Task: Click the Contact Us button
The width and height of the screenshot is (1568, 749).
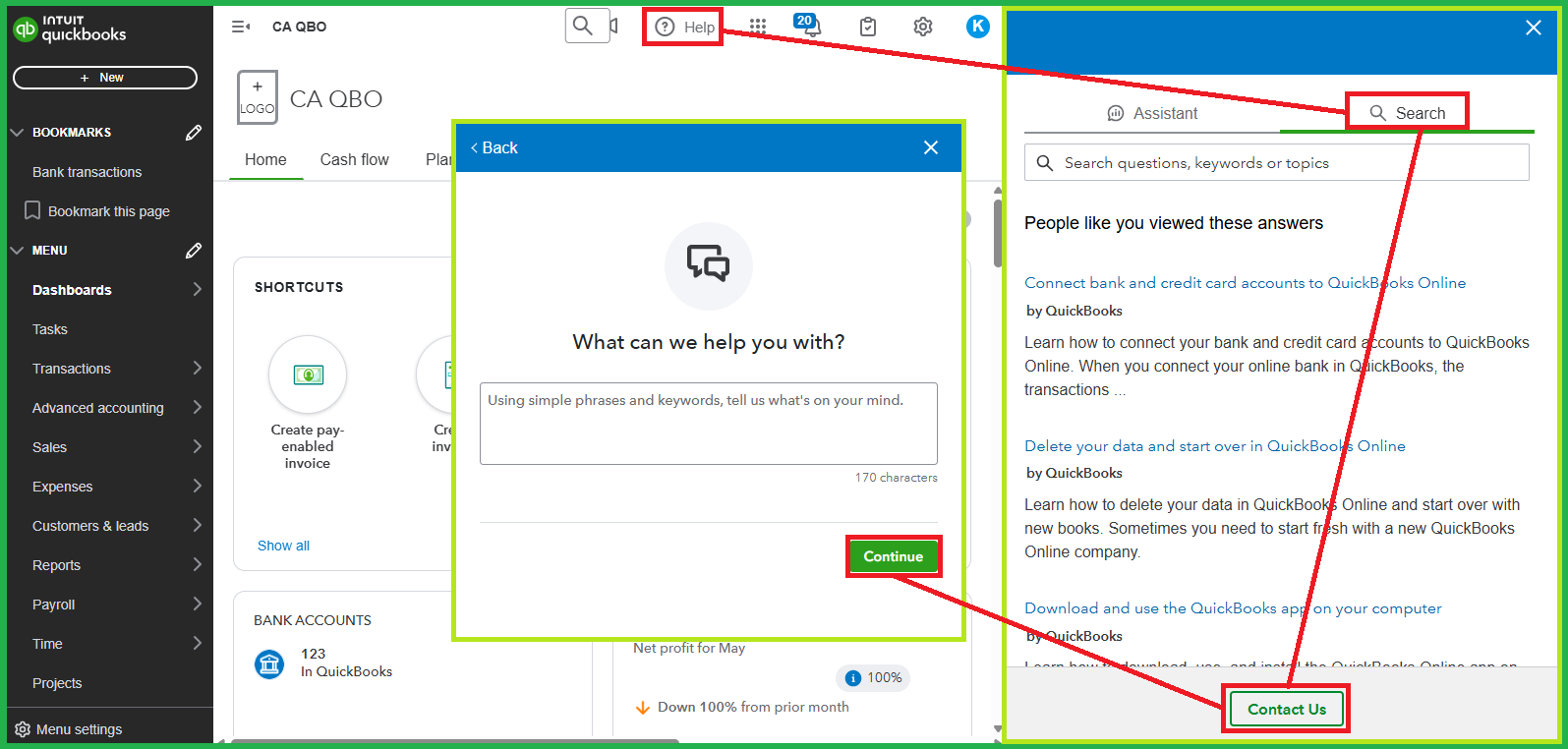Action: pos(1287,709)
